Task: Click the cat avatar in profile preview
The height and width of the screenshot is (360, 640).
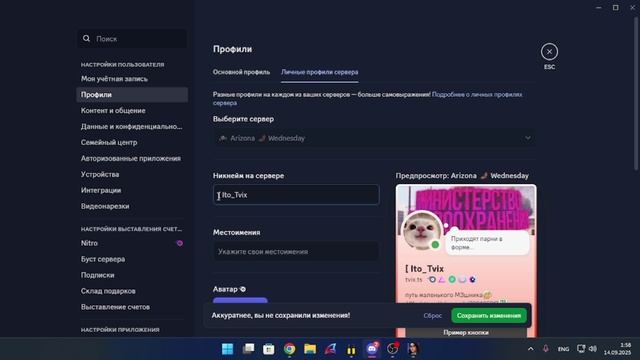Action: point(422,230)
